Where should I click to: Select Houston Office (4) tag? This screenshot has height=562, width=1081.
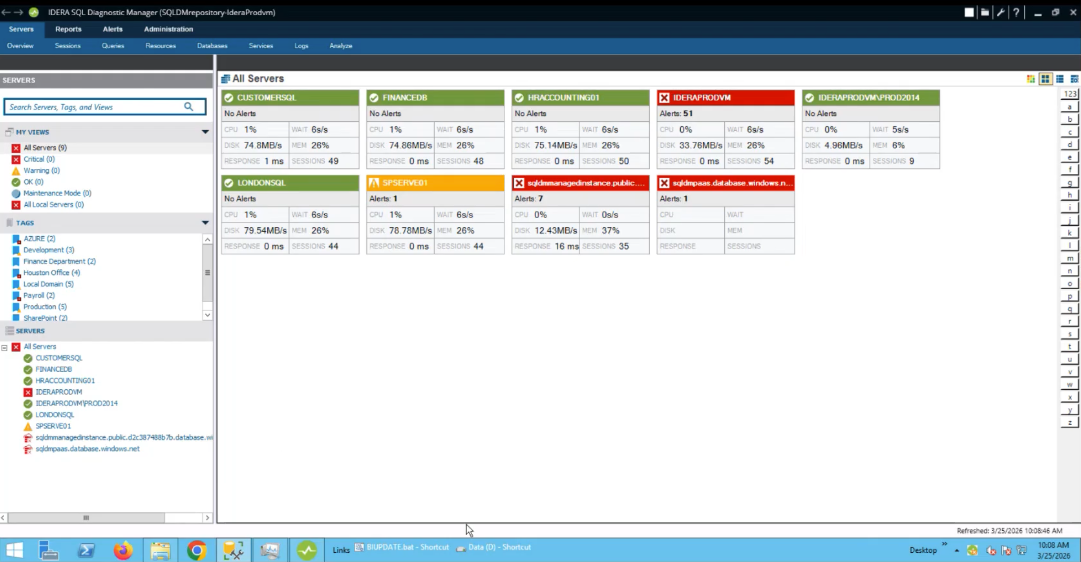coord(52,272)
